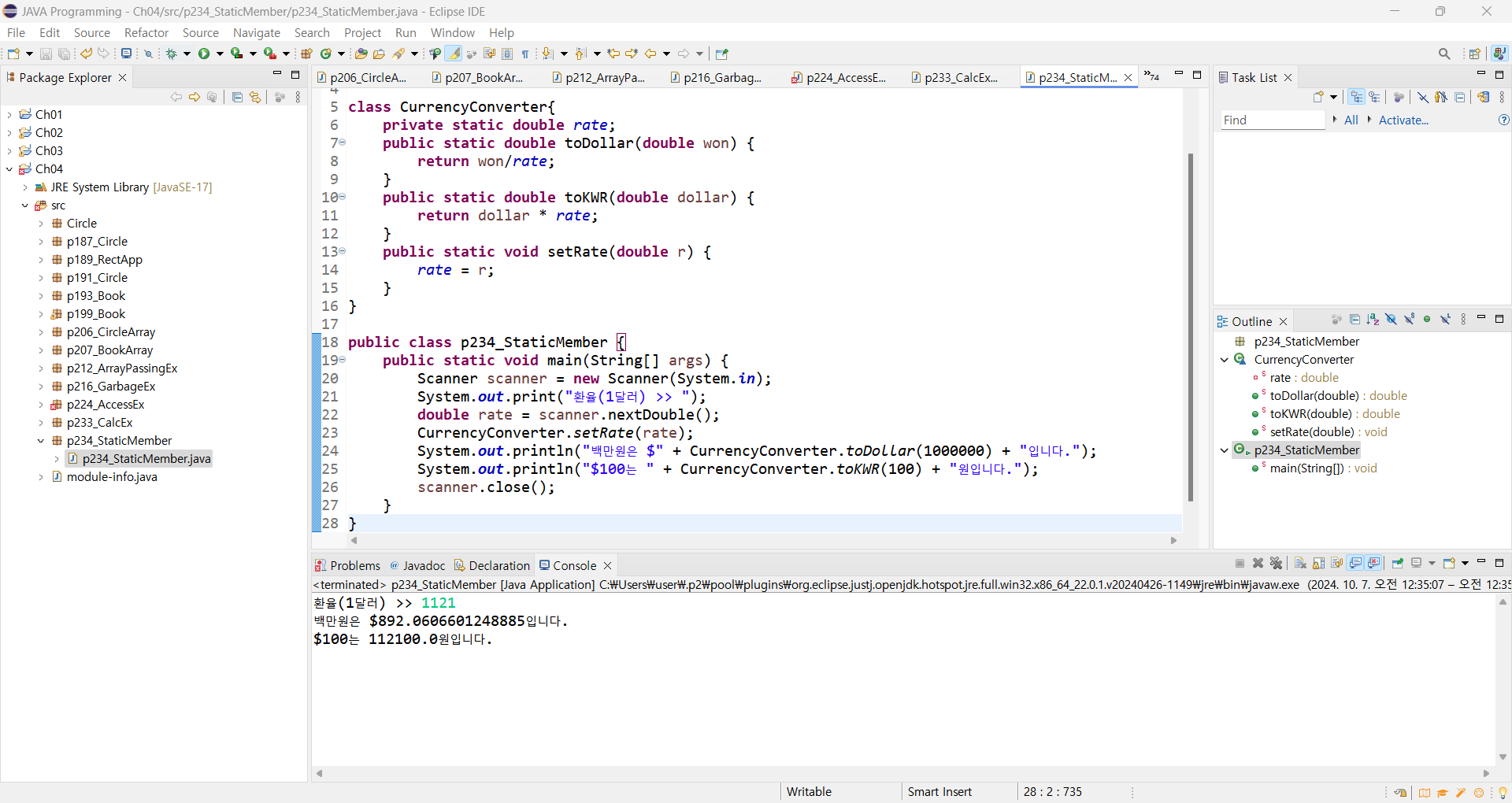This screenshot has width=1512, height=803.
Task: Collapse the Ch04 project
Action: [9, 168]
